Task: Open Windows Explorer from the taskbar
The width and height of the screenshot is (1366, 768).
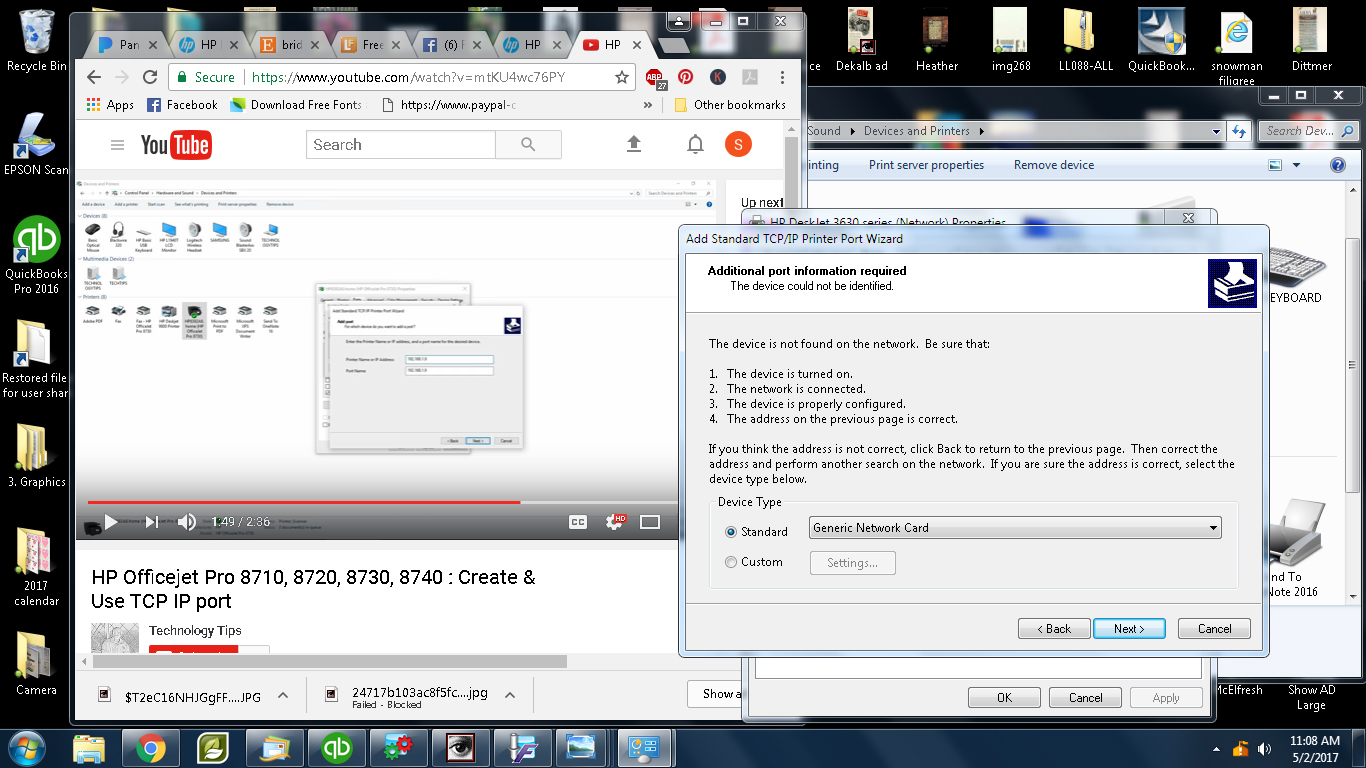Action: 89,747
